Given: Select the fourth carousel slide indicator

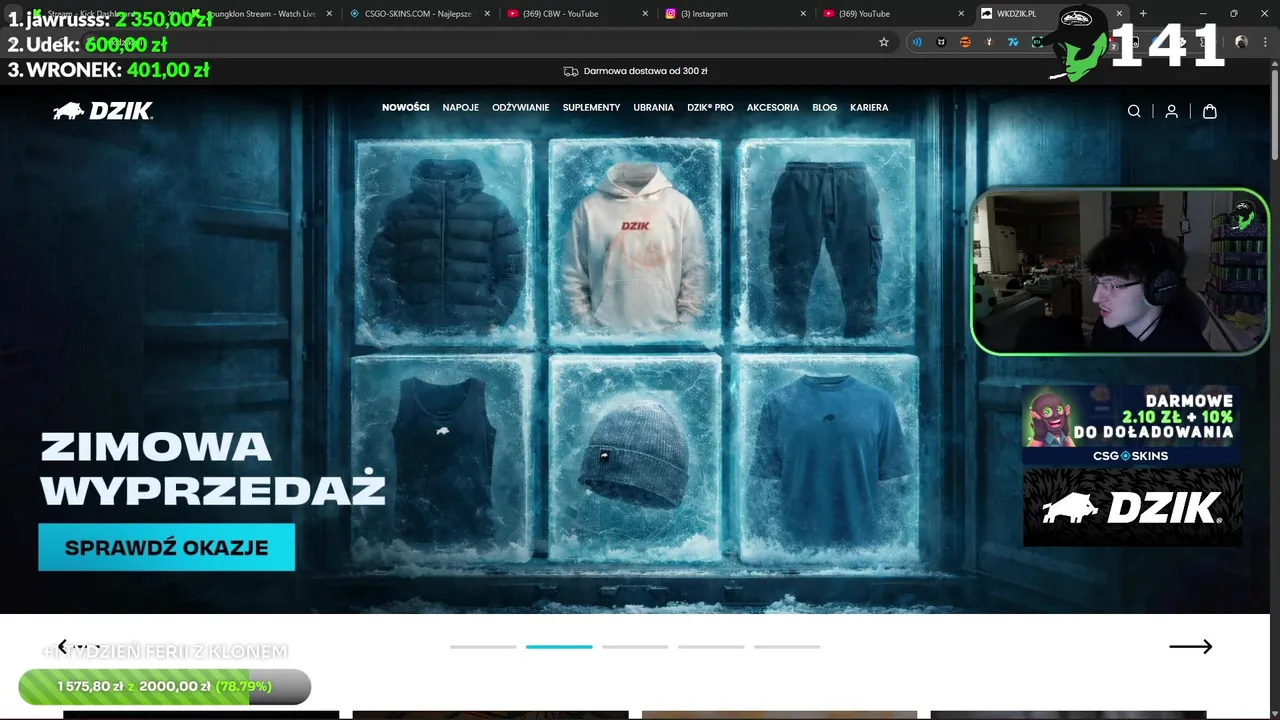Looking at the screenshot, I should pos(711,647).
